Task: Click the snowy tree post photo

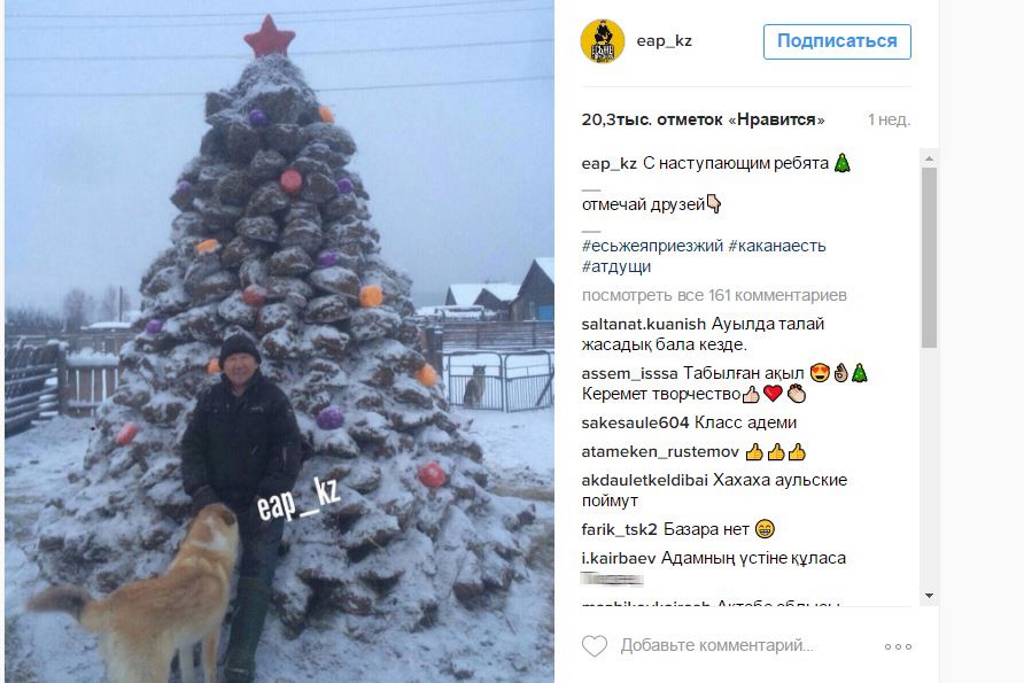Action: click(280, 342)
